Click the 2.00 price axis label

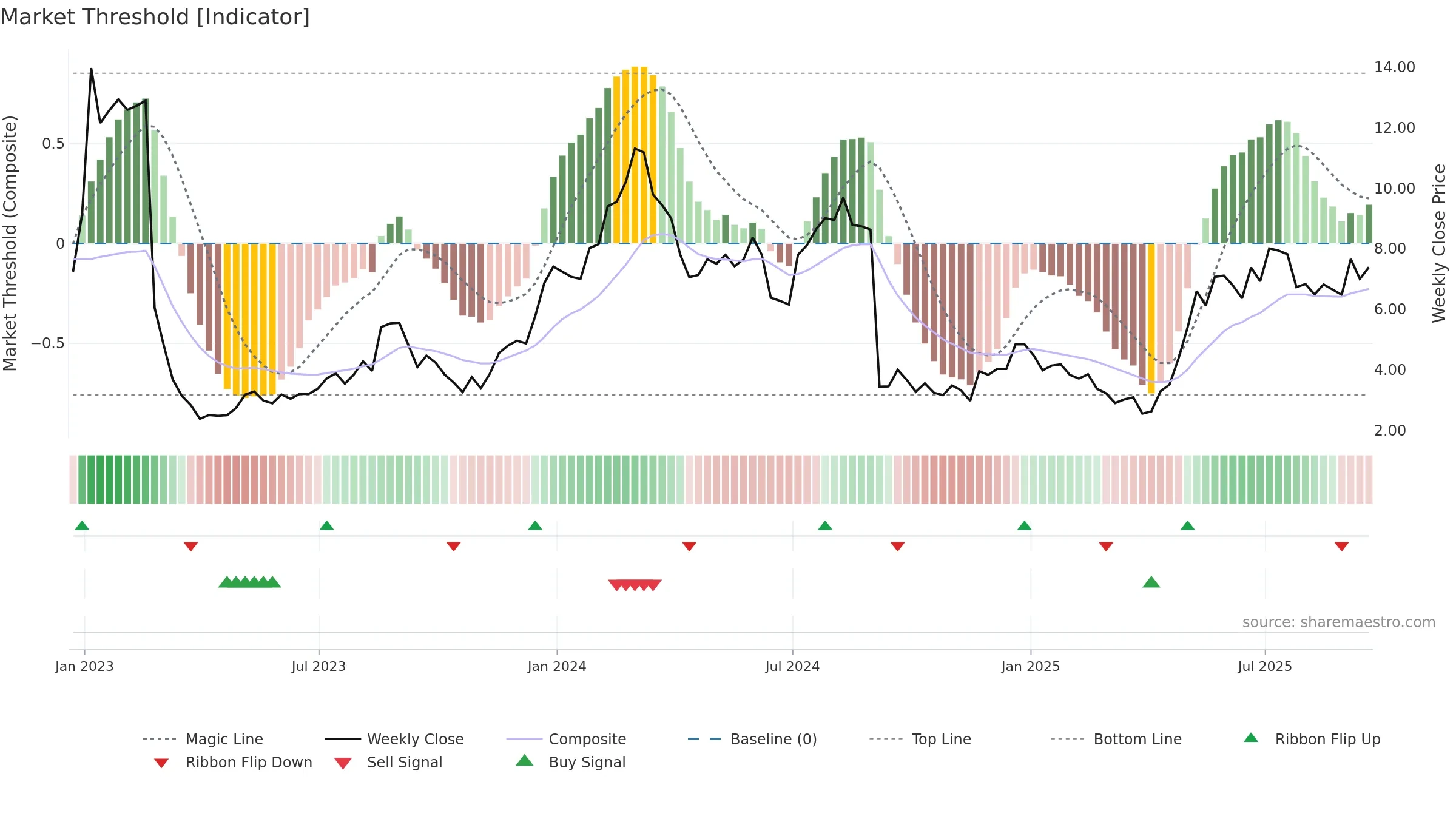(x=1390, y=431)
